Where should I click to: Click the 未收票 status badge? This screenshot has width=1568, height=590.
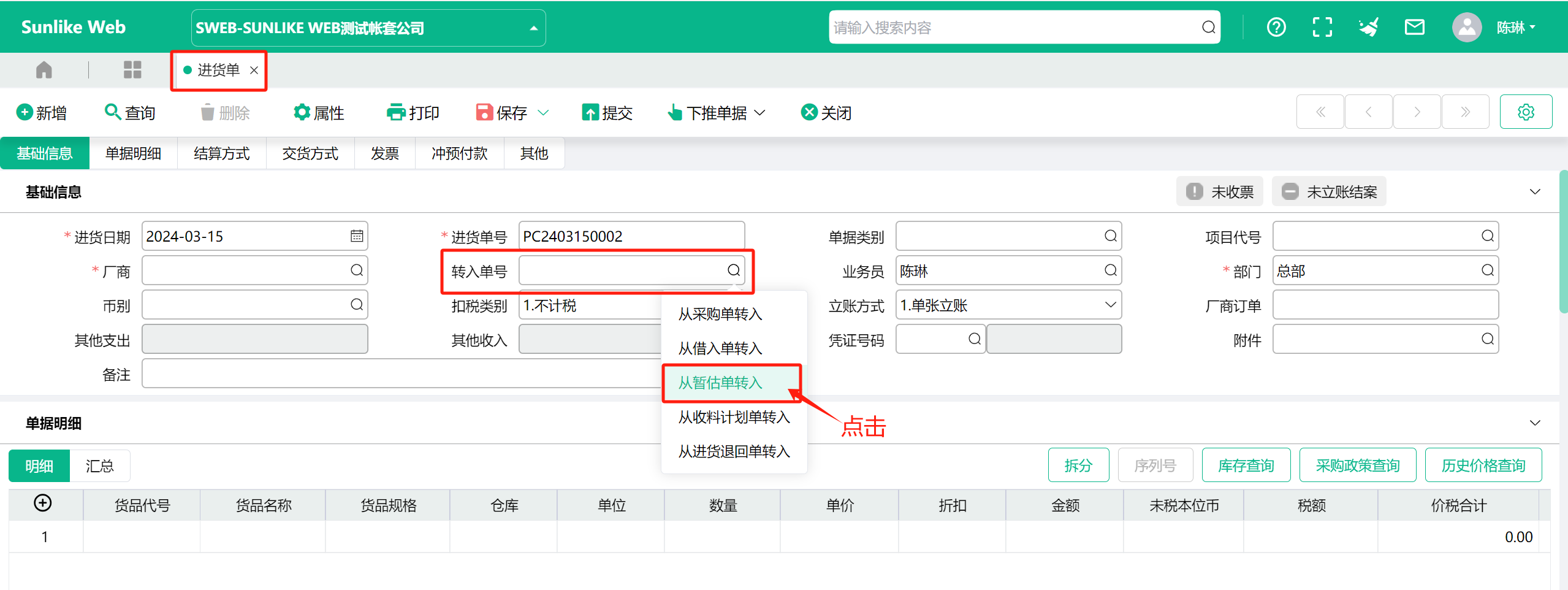tap(1220, 192)
